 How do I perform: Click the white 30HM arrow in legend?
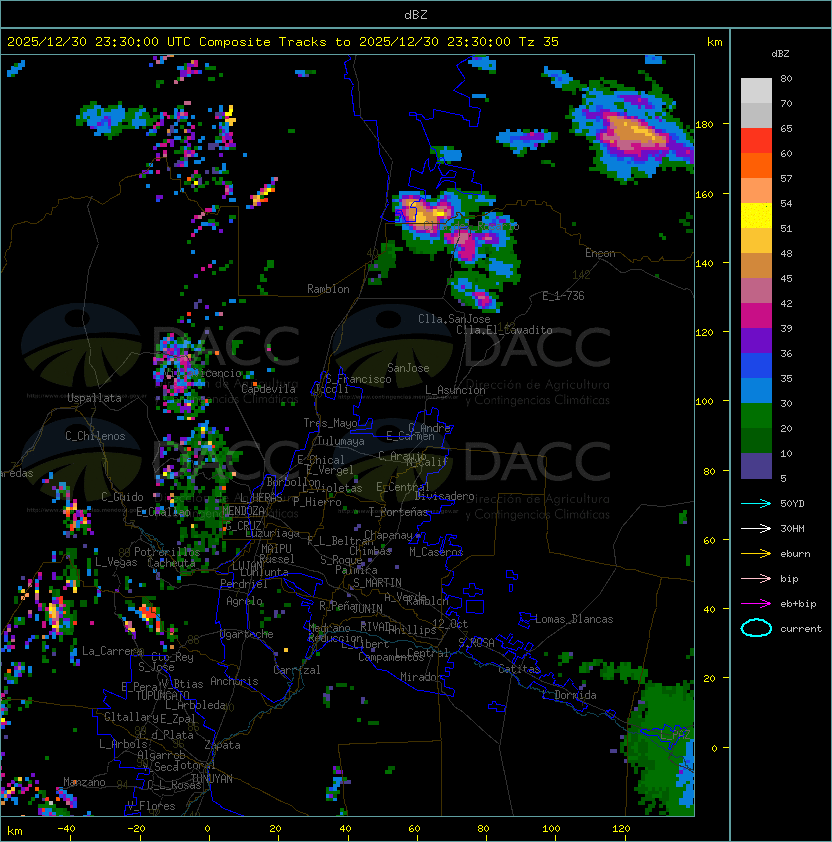pos(756,528)
